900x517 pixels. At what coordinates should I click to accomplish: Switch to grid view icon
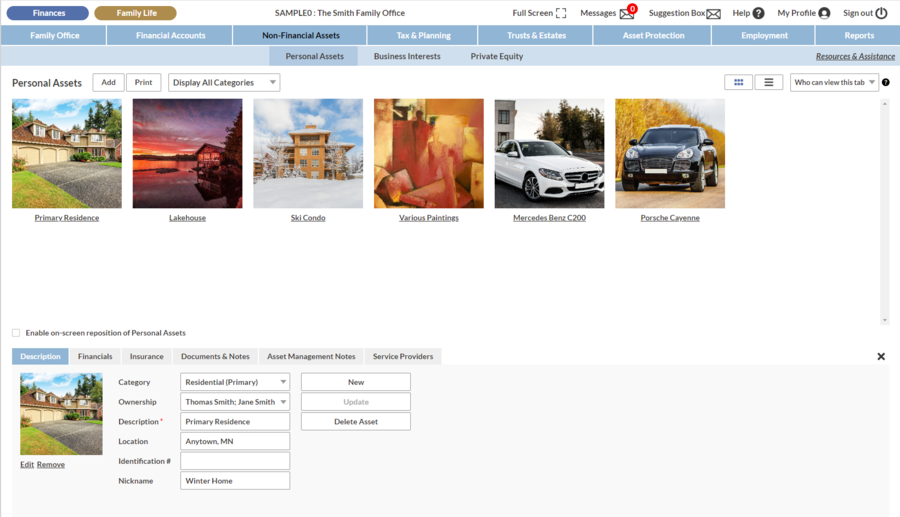point(738,82)
